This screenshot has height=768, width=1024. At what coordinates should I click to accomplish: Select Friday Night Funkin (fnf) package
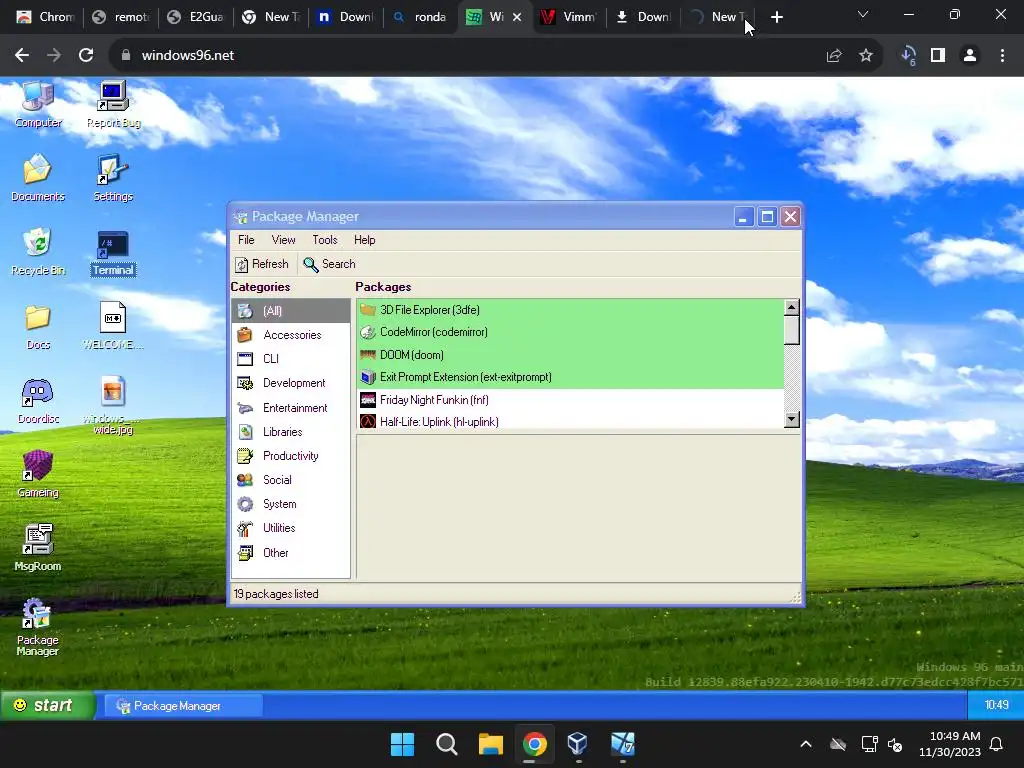(x=570, y=400)
